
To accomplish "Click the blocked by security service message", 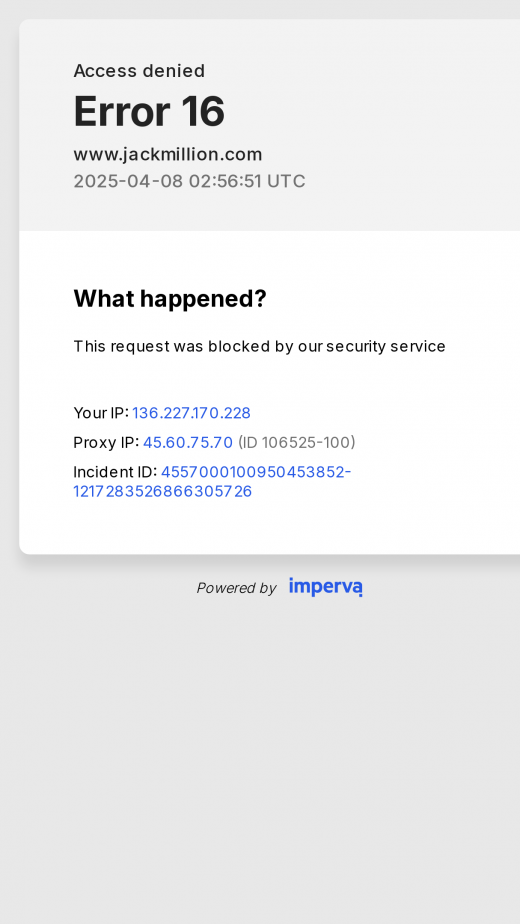I will click(x=259, y=346).
